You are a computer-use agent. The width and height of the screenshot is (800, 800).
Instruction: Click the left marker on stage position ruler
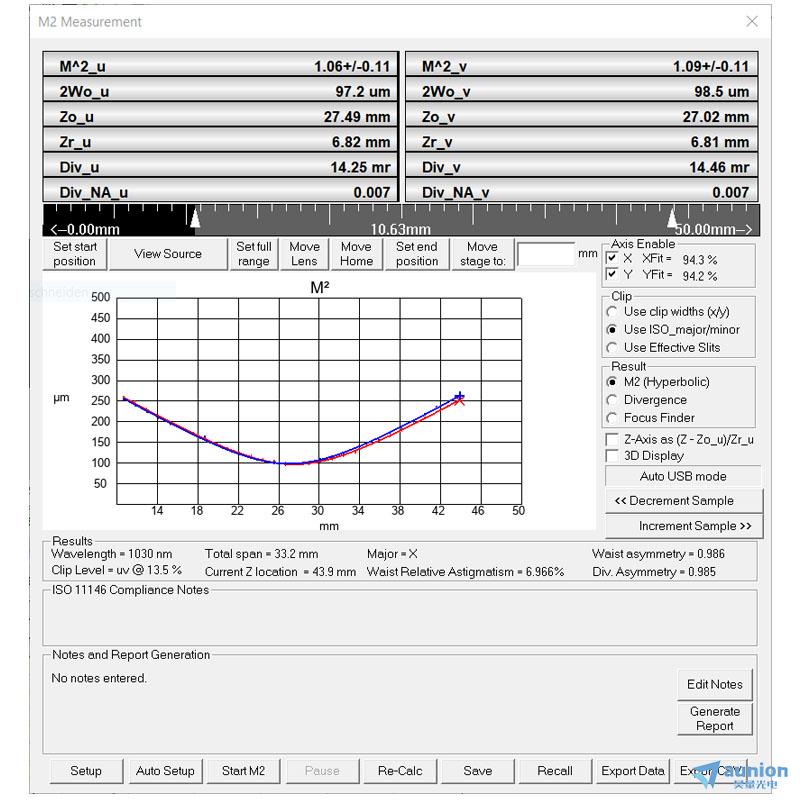coord(196,217)
